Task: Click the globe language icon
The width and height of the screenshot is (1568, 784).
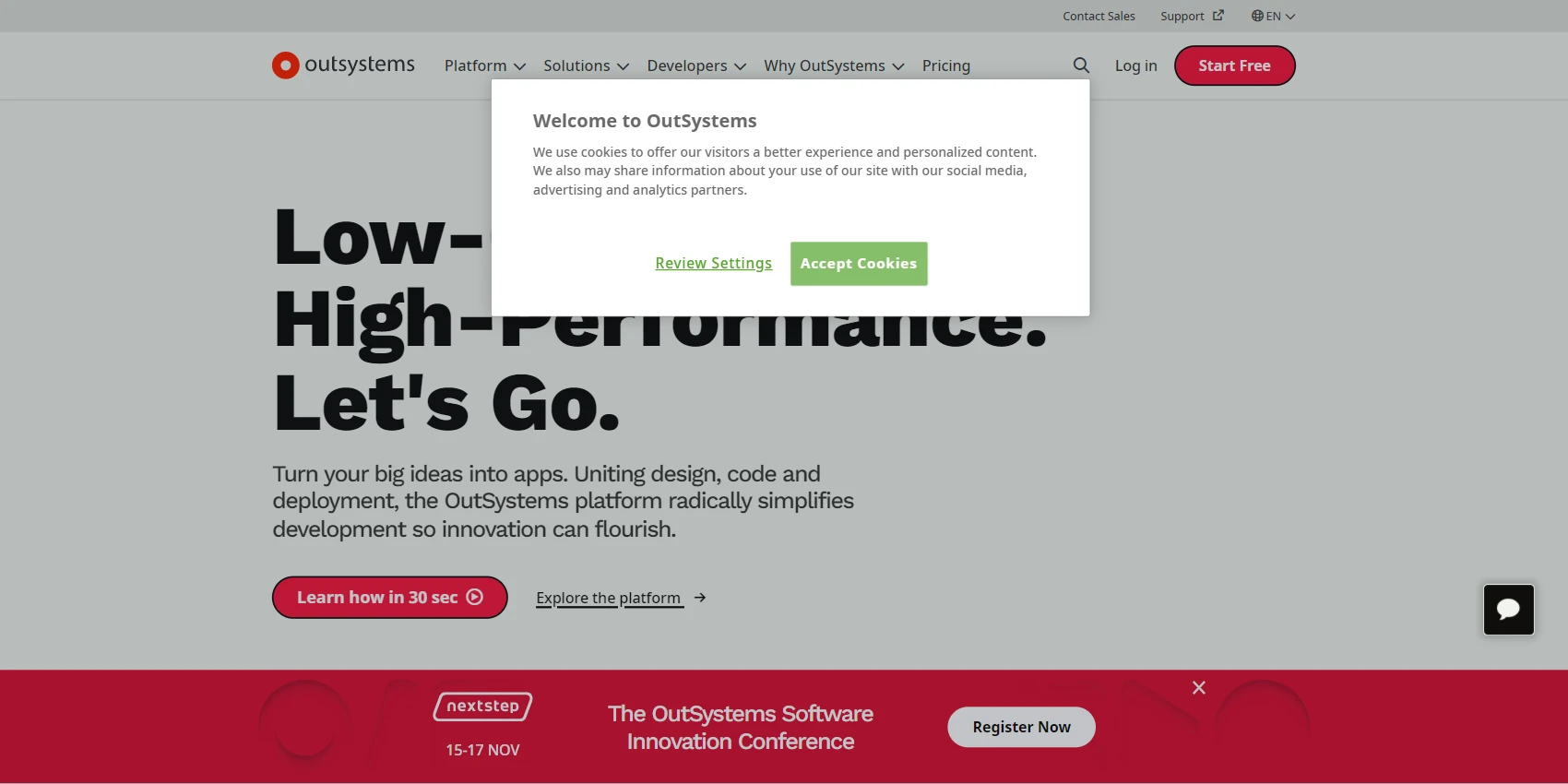Action: tap(1257, 16)
